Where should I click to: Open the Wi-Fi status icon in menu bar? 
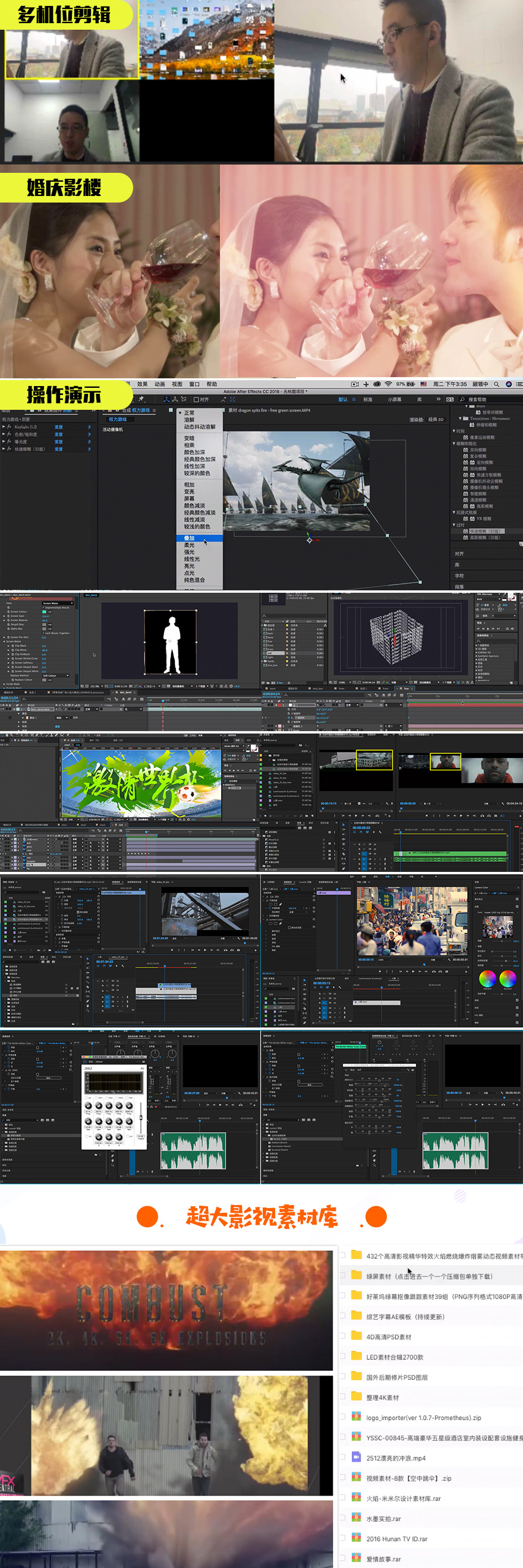(x=388, y=384)
